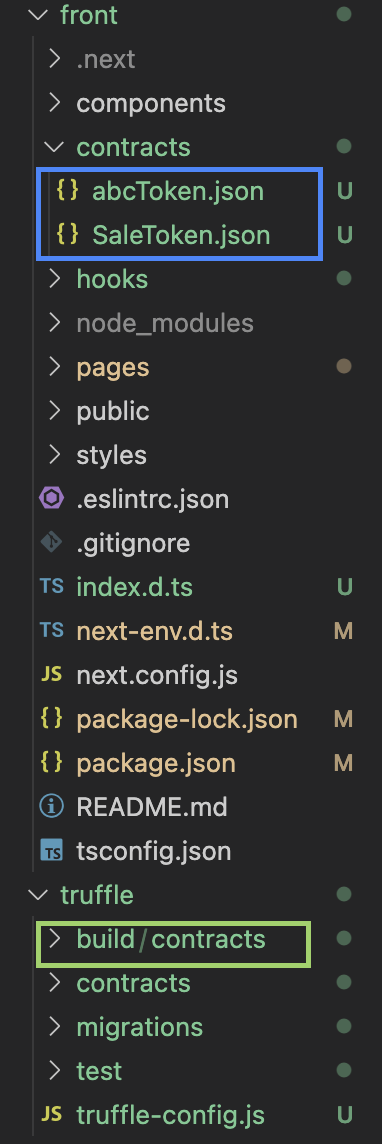Click the U status badge of index.d.ts
Screen dimensions: 382x1144
point(344,587)
